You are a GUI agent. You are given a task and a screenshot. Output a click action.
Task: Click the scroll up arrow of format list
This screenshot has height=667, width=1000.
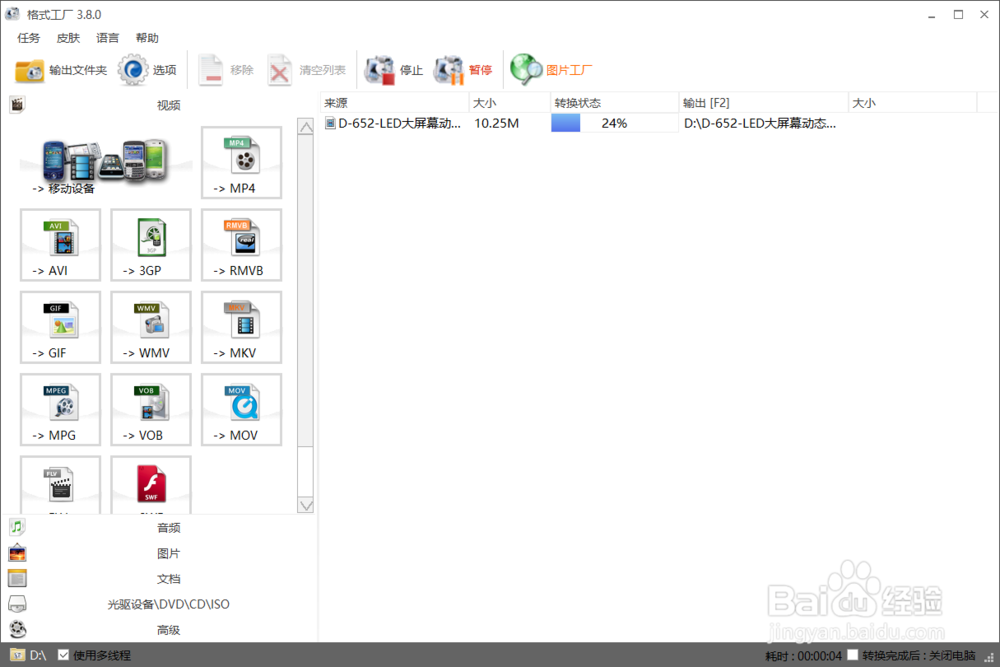pos(306,127)
